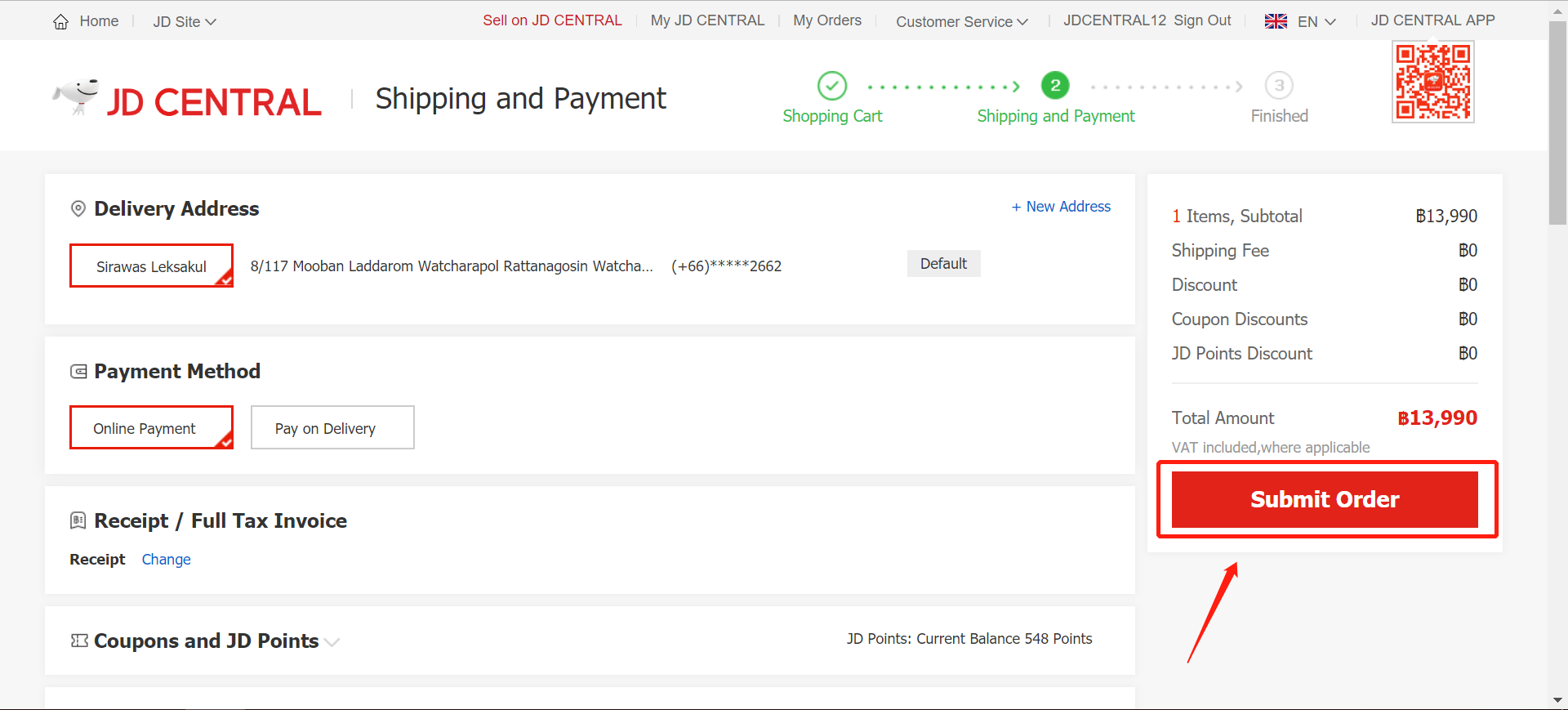Click the JD Points Discount label

click(1241, 354)
